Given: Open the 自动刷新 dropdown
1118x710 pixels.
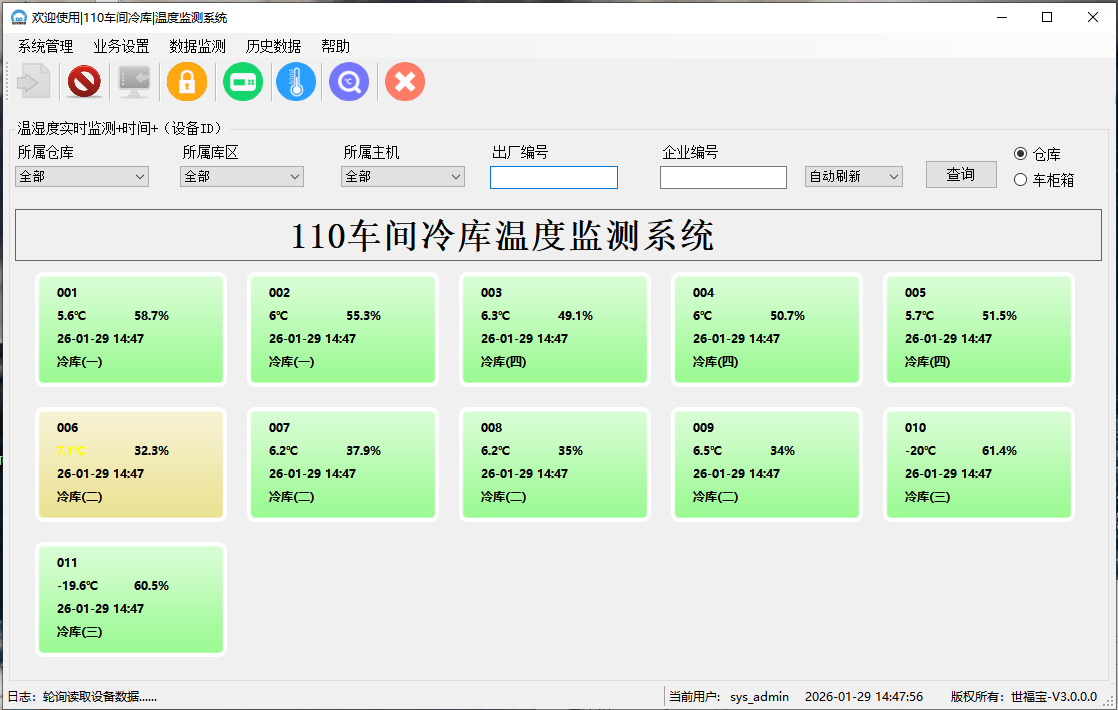Looking at the screenshot, I should tap(853, 177).
